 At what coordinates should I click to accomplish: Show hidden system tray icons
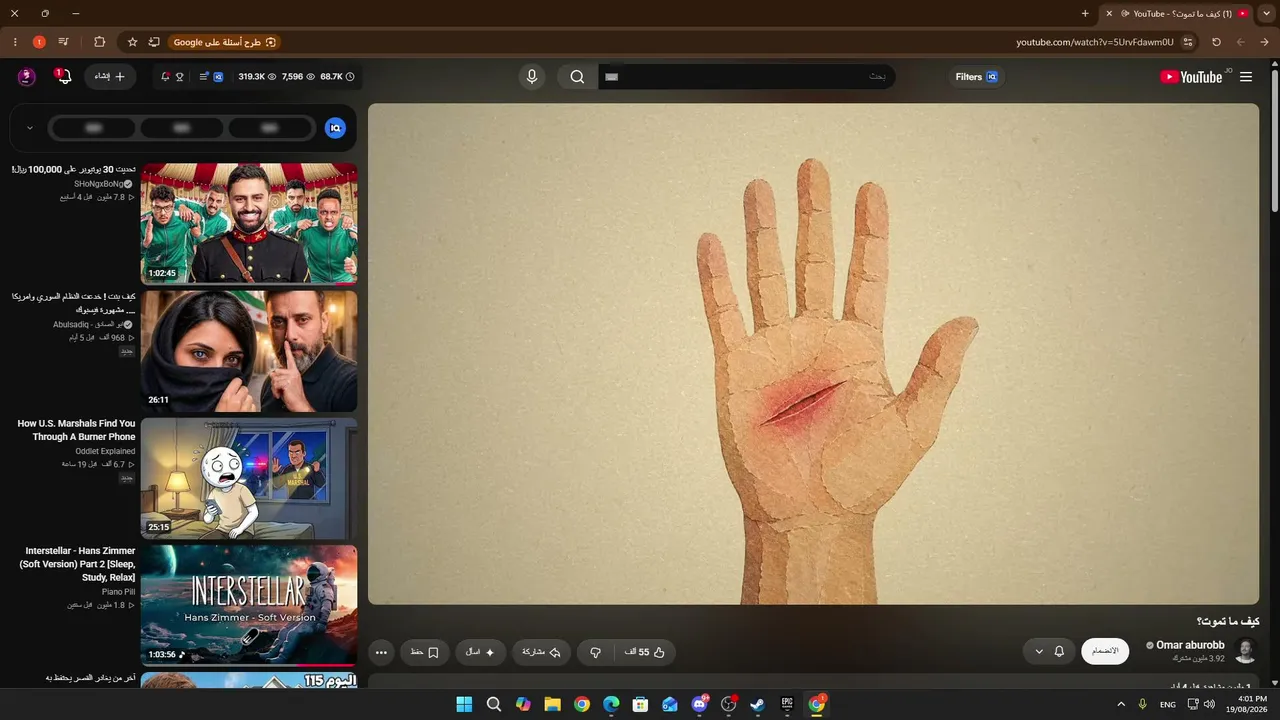point(1121,704)
